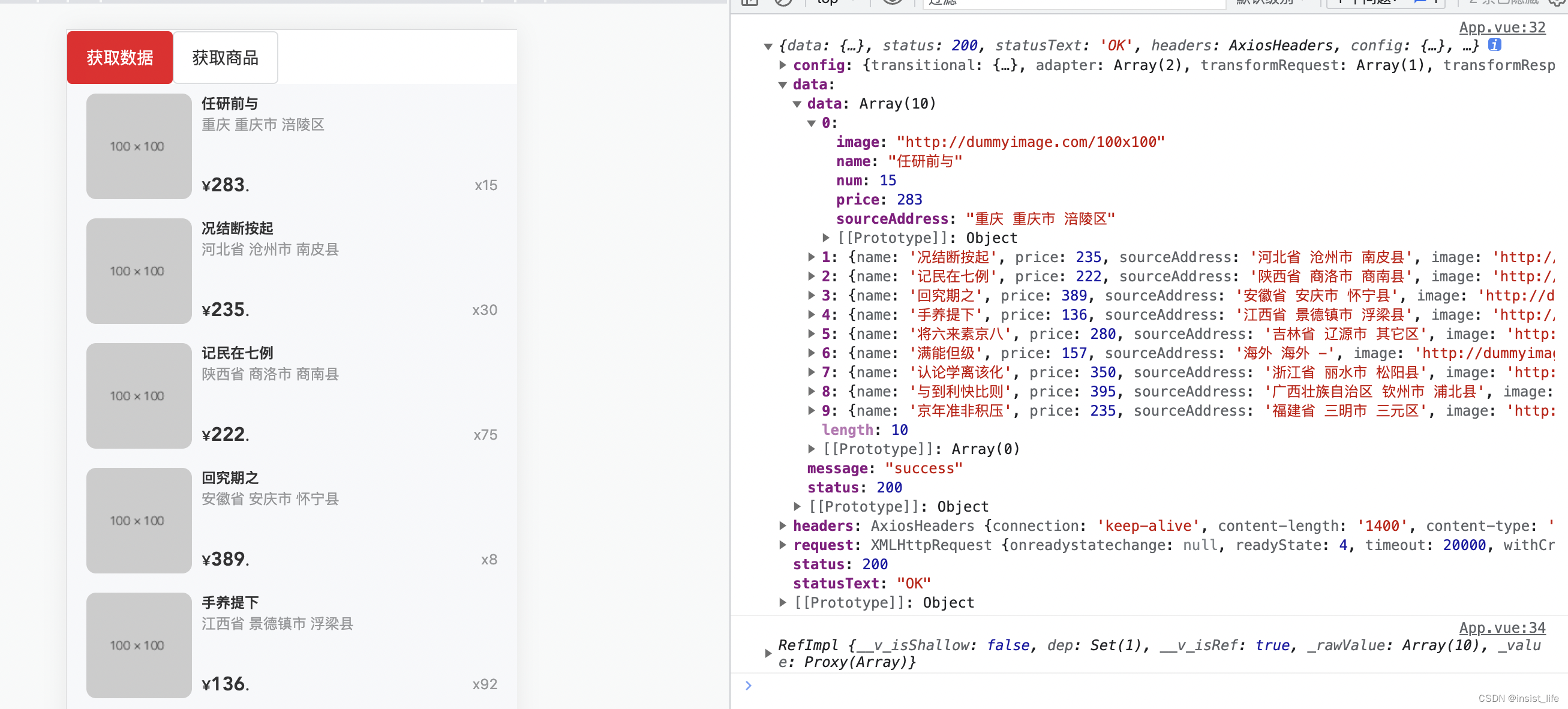Collapse the top-level response object
Viewport: 1568px width, 709px height.
(x=768, y=46)
